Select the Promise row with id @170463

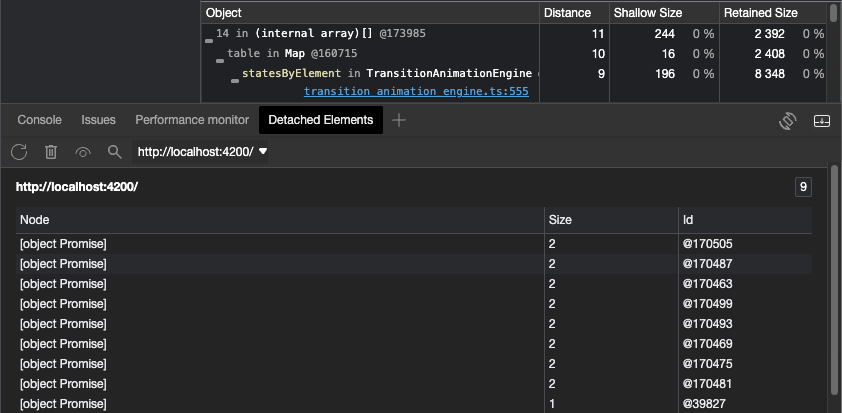pyautogui.click(x=414, y=284)
